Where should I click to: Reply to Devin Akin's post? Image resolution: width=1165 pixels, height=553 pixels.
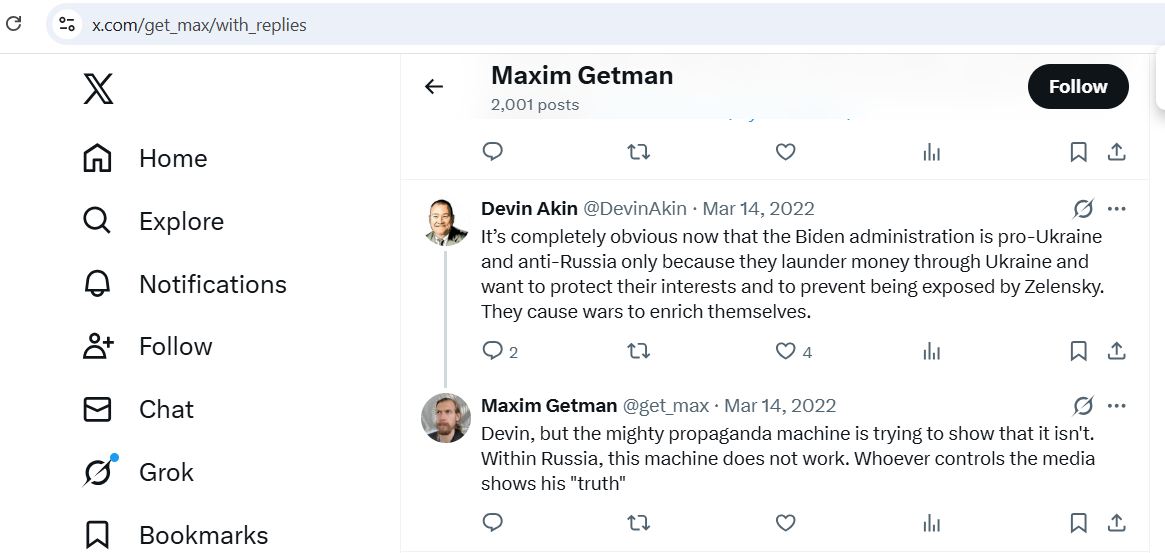point(492,351)
